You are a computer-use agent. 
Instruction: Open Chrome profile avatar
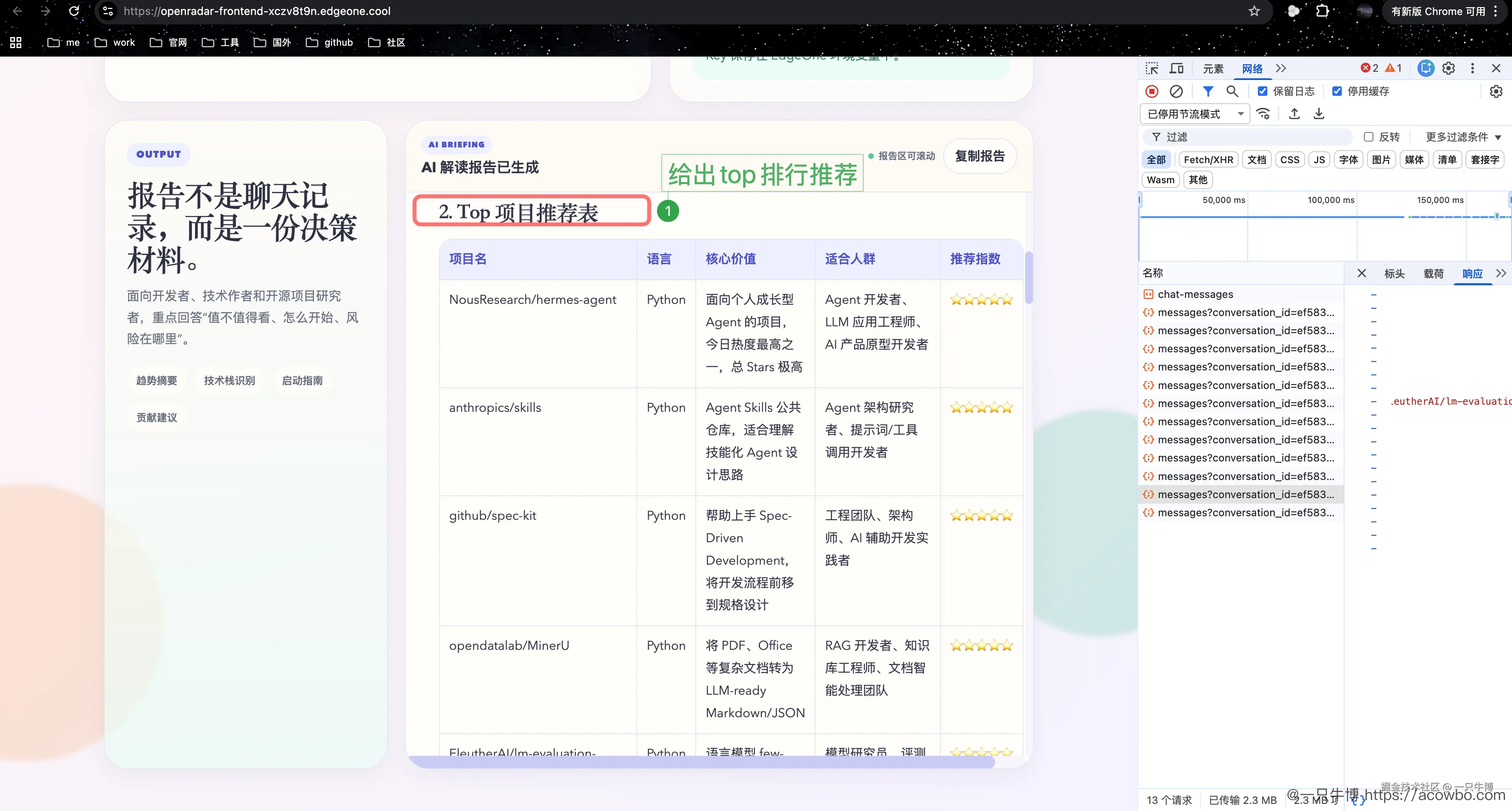1365,11
